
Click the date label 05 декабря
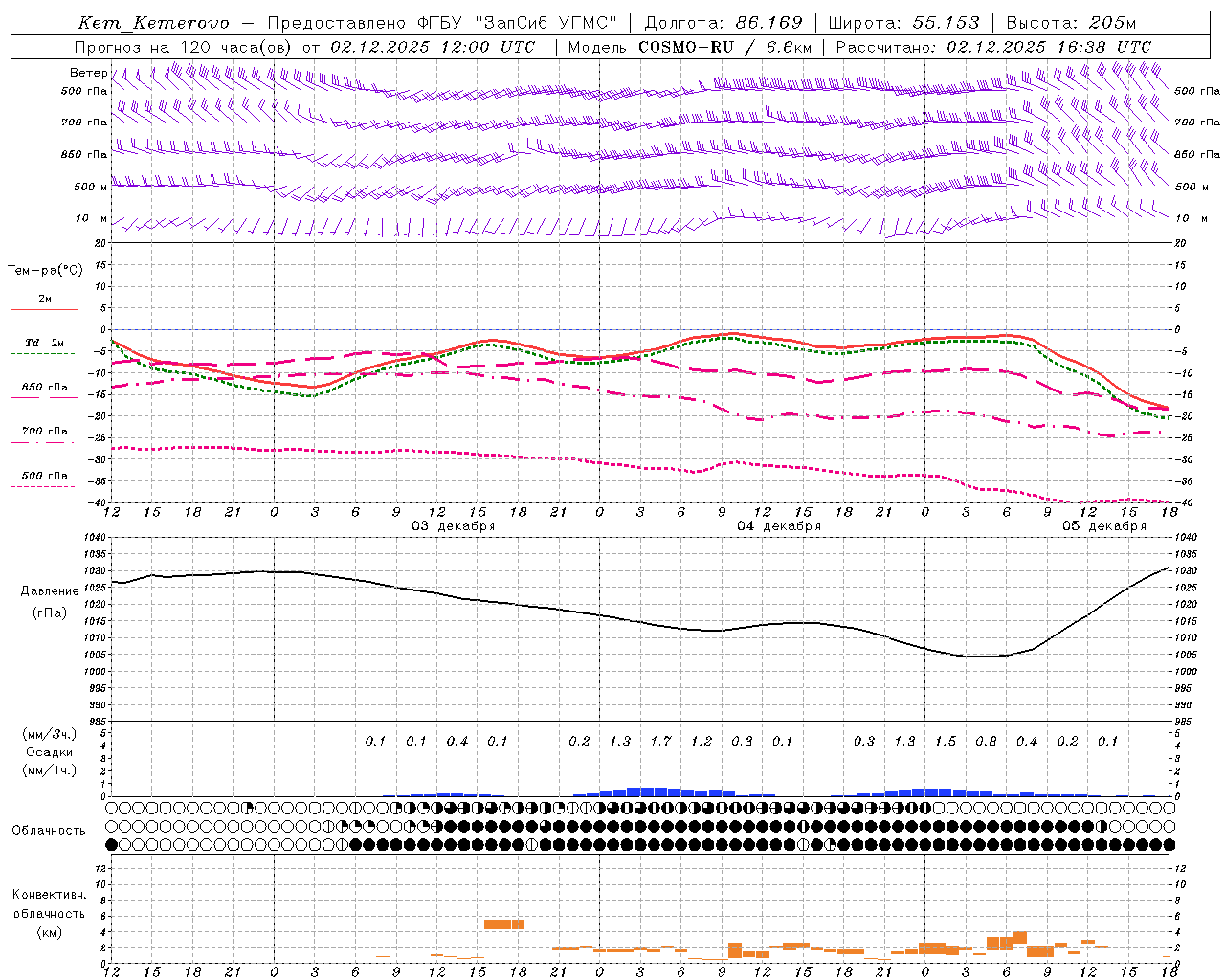tap(1104, 526)
